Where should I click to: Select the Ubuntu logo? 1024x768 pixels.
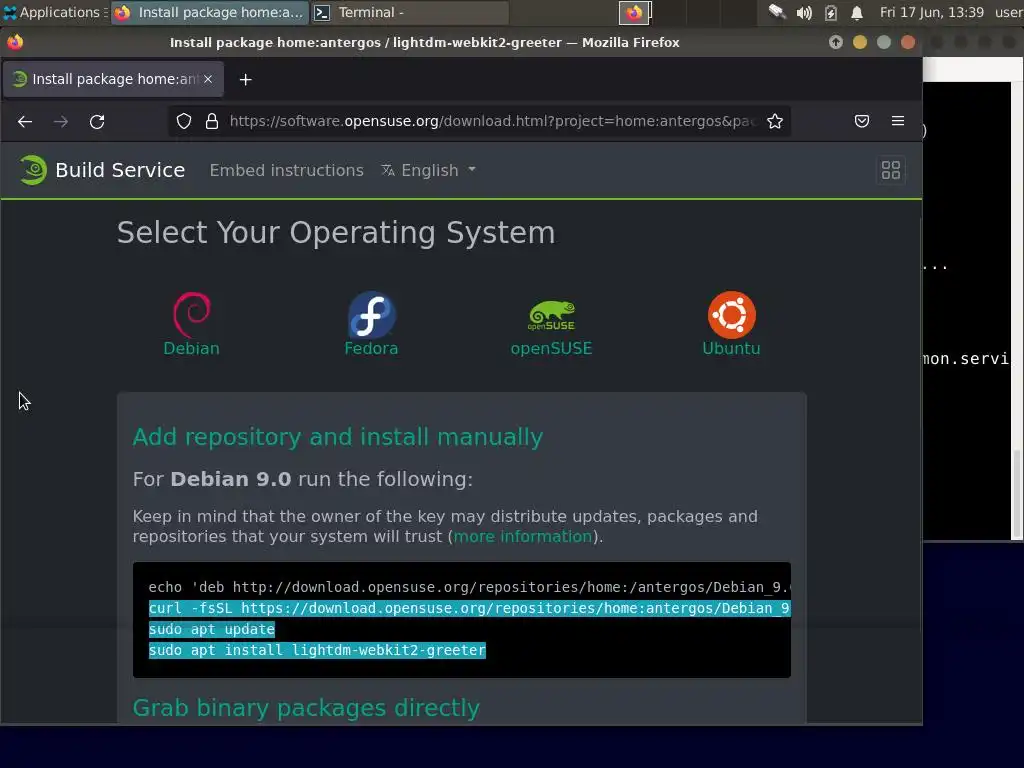(731, 315)
